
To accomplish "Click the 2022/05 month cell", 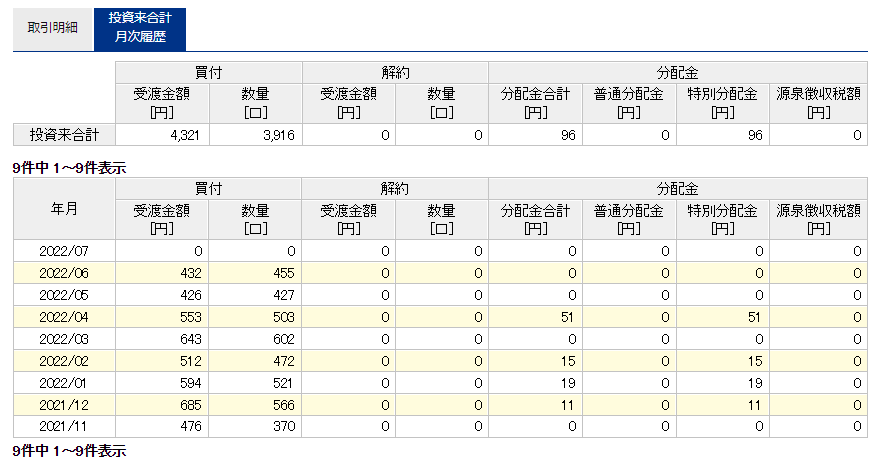I will pyautogui.click(x=65, y=295).
